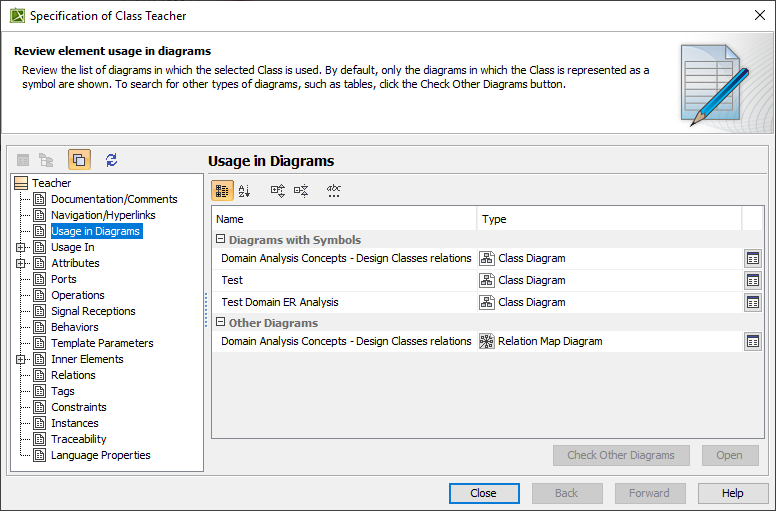776x511 pixels.
Task: Click the Close button
Action: point(483,493)
